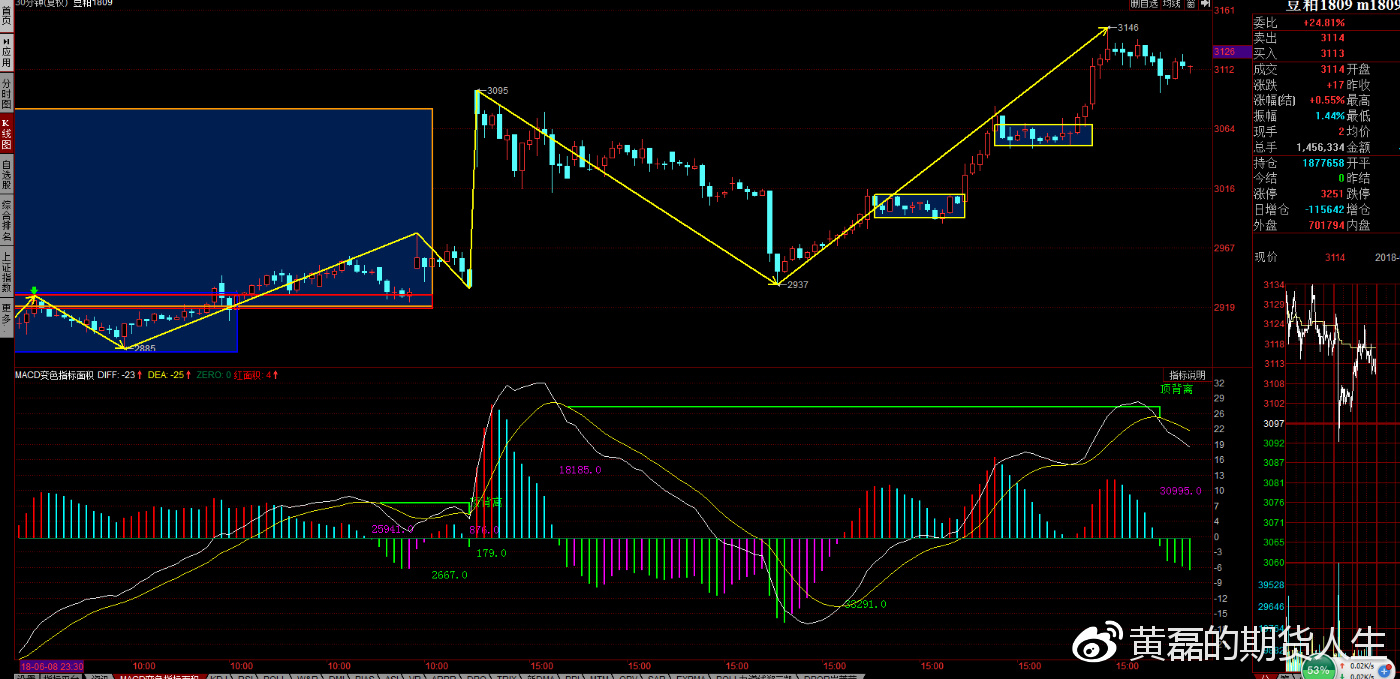Open the 指标说明 indicator description link
The height and width of the screenshot is (679, 1400).
point(1188,375)
